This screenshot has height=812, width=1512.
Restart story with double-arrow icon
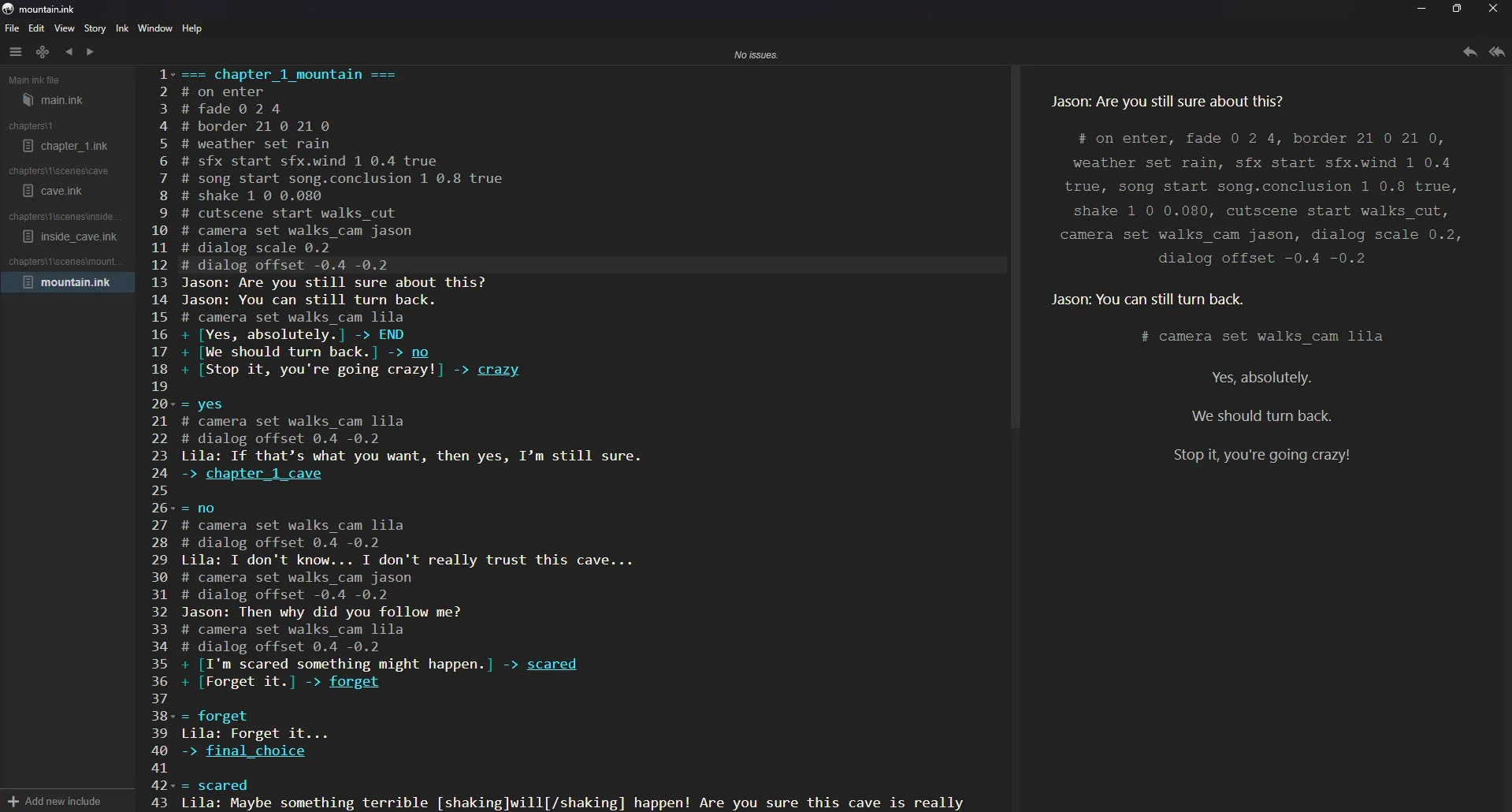1497,52
